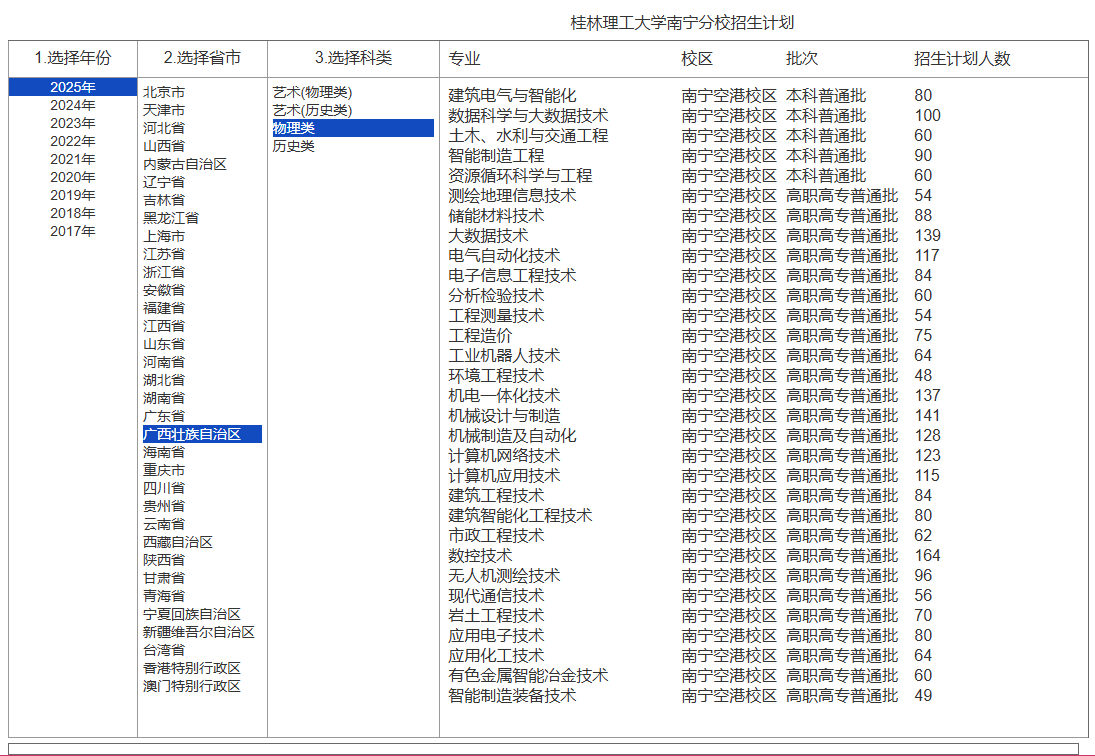
Task: Pick 2022年 from the year list
Action: click(x=73, y=142)
